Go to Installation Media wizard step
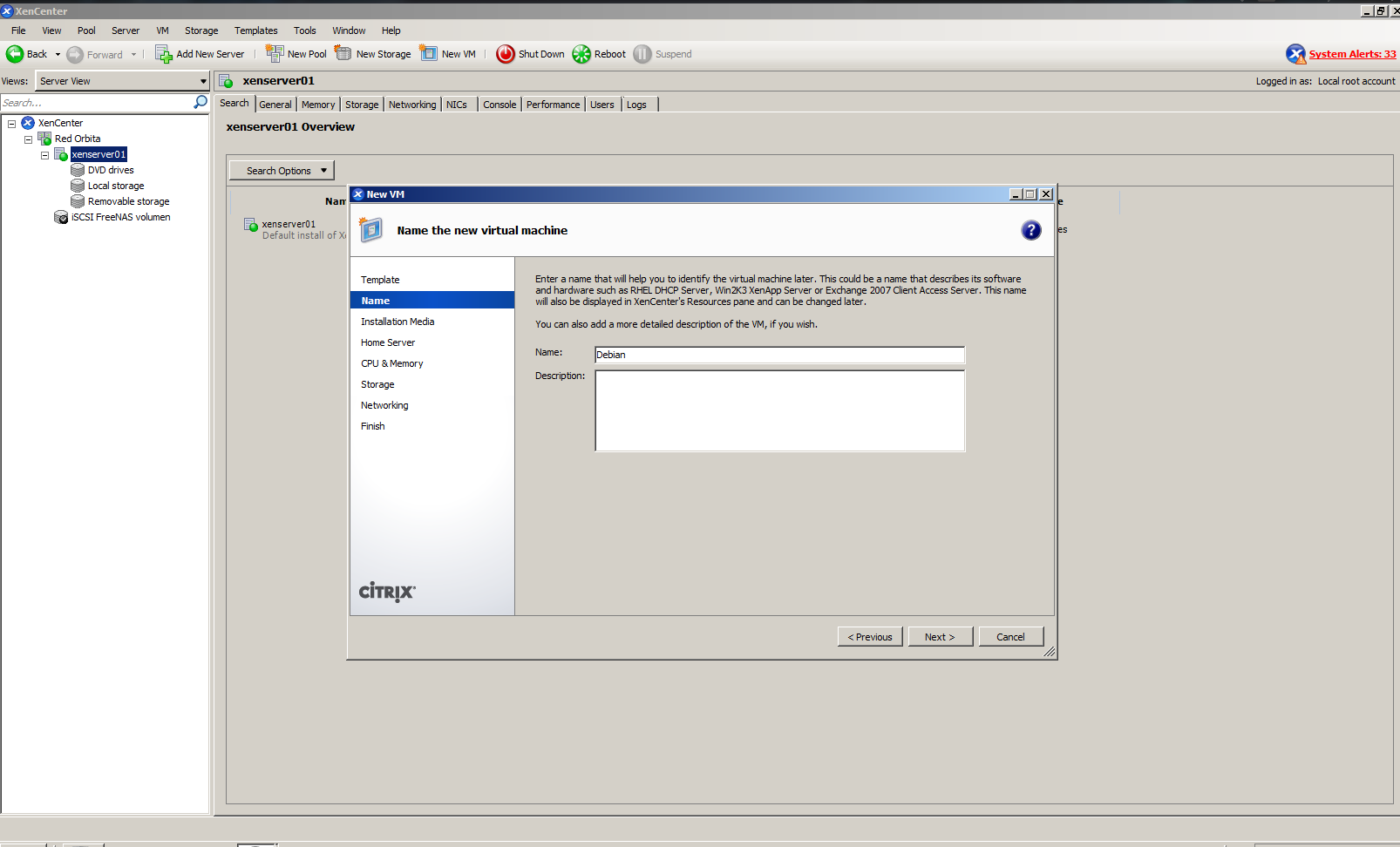Screen dimensions: 1400x847 click(x=398, y=322)
